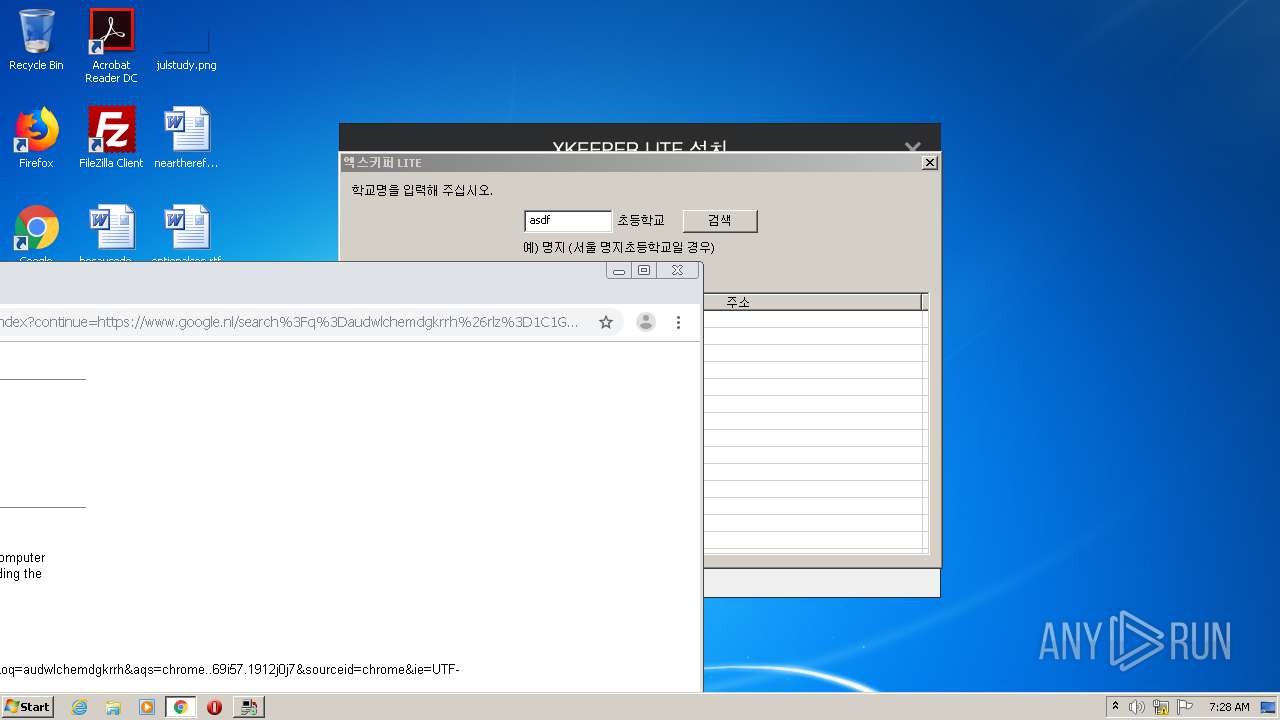Close the 엑스키퍼 LITE dialog

[929, 163]
